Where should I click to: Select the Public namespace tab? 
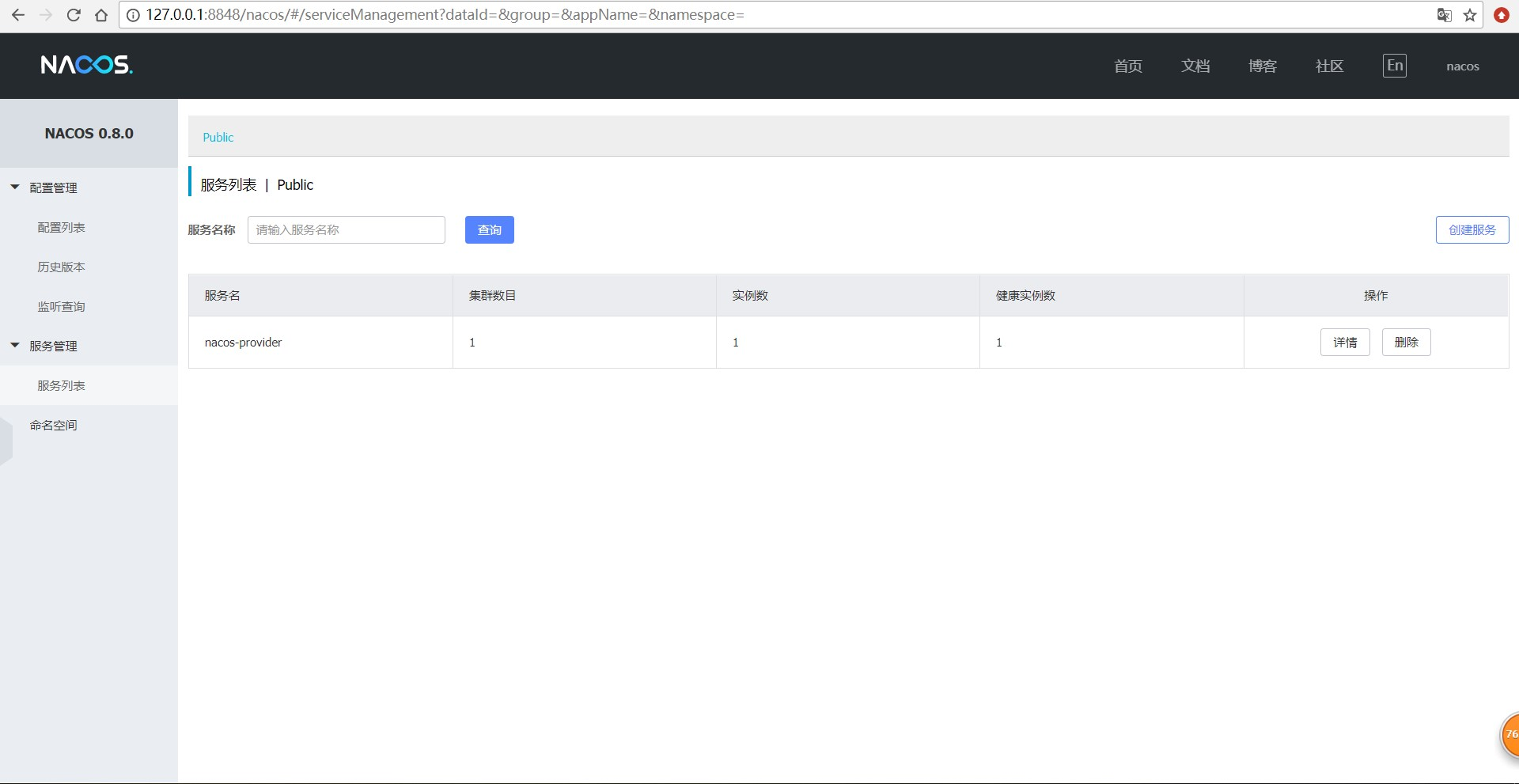pos(218,137)
